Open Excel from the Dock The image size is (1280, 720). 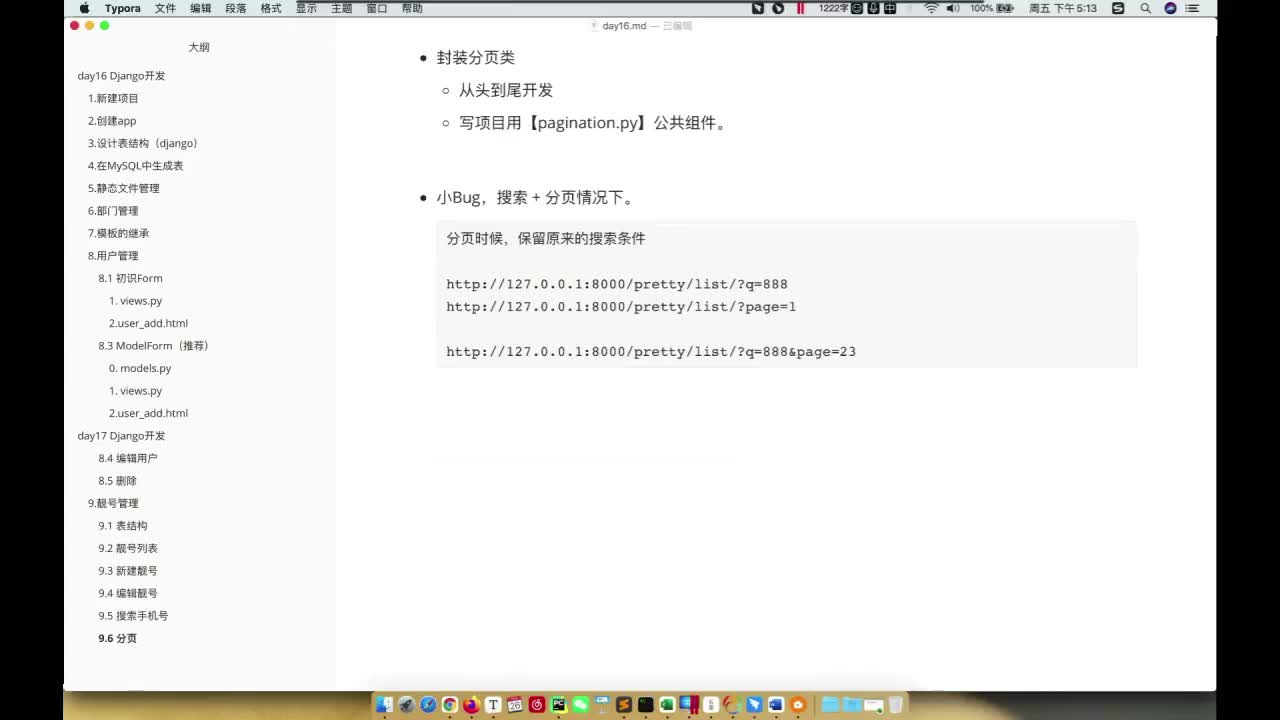667,705
